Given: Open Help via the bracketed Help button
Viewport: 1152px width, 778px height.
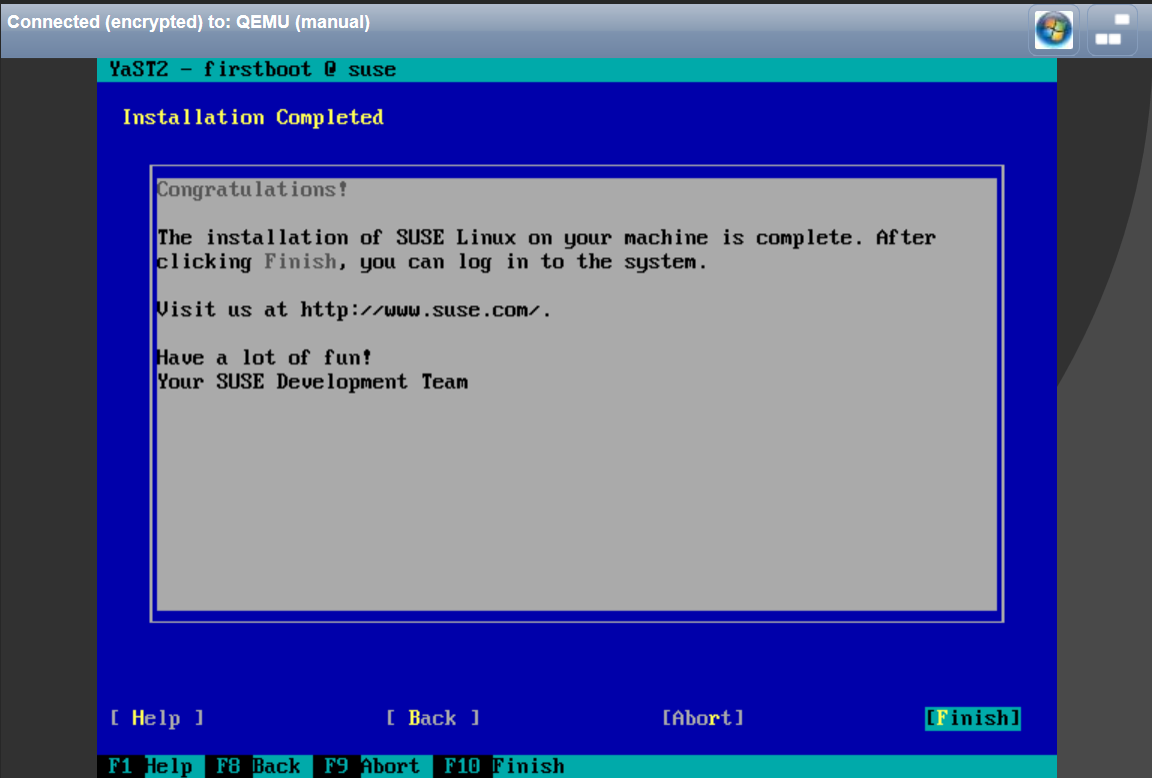Looking at the screenshot, I should pos(156,718).
